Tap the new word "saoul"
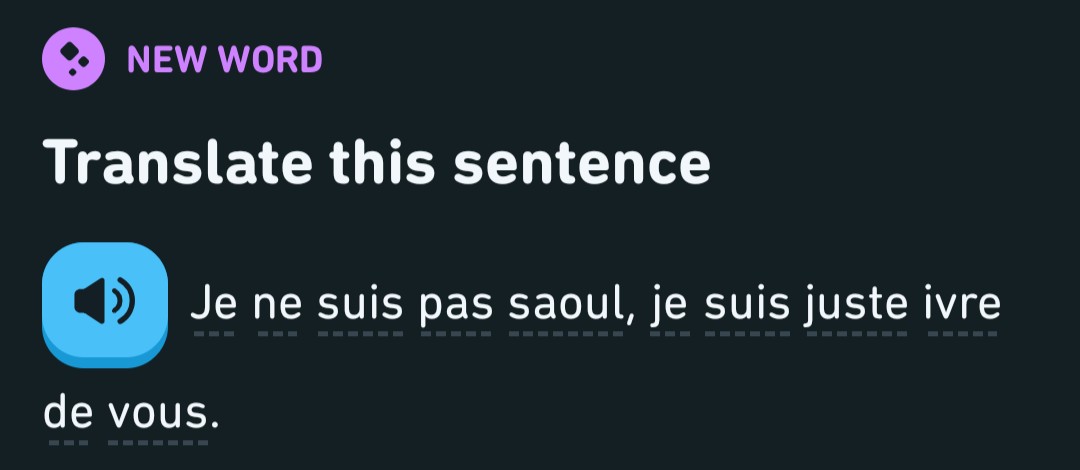1080x470 pixels. click(x=565, y=302)
